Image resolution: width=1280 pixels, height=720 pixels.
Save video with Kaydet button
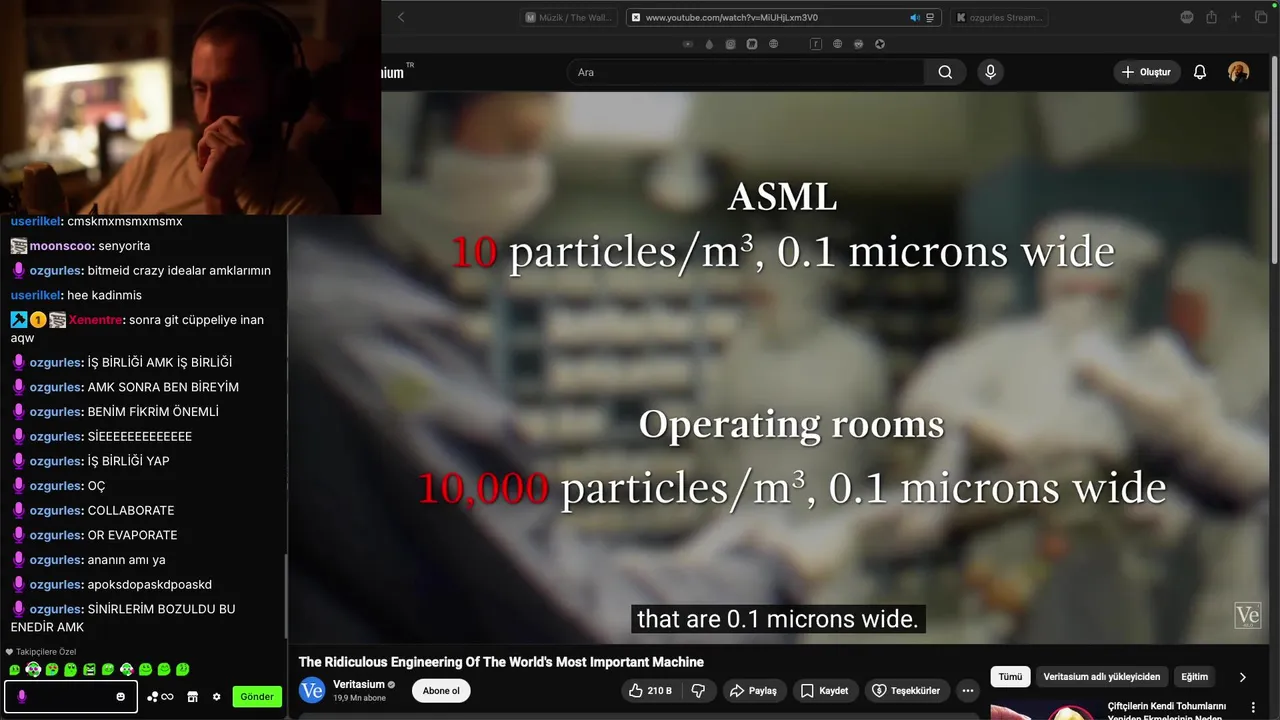tap(825, 691)
